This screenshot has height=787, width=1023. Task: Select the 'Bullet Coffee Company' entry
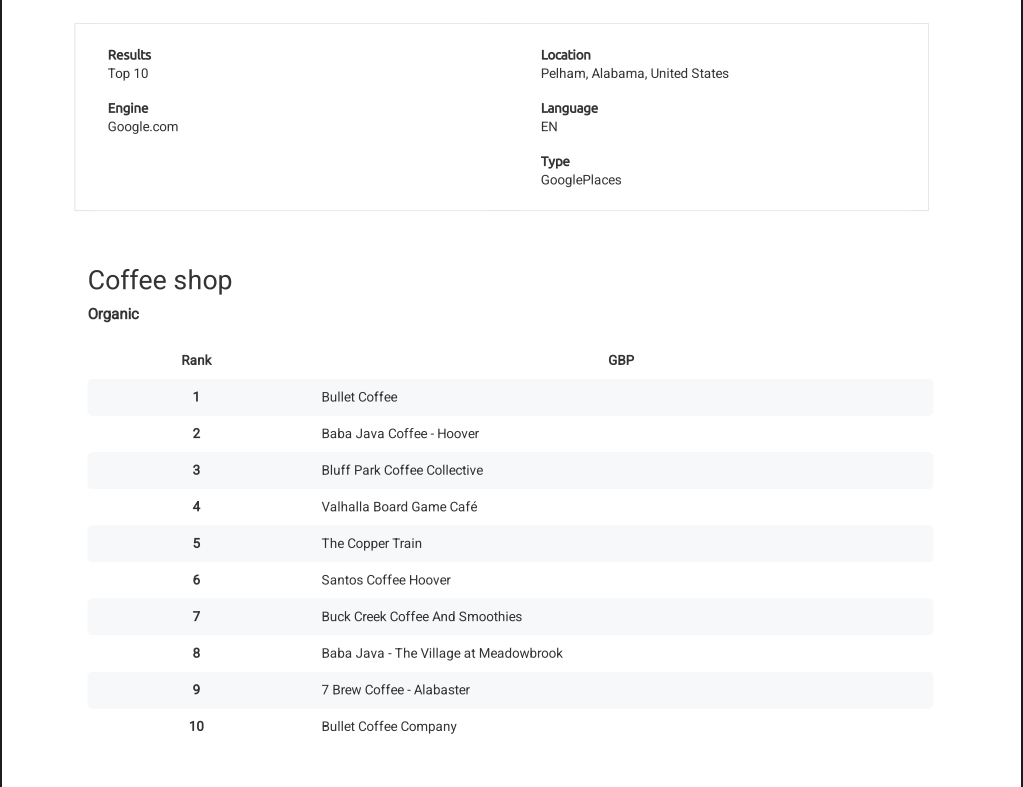pos(389,726)
